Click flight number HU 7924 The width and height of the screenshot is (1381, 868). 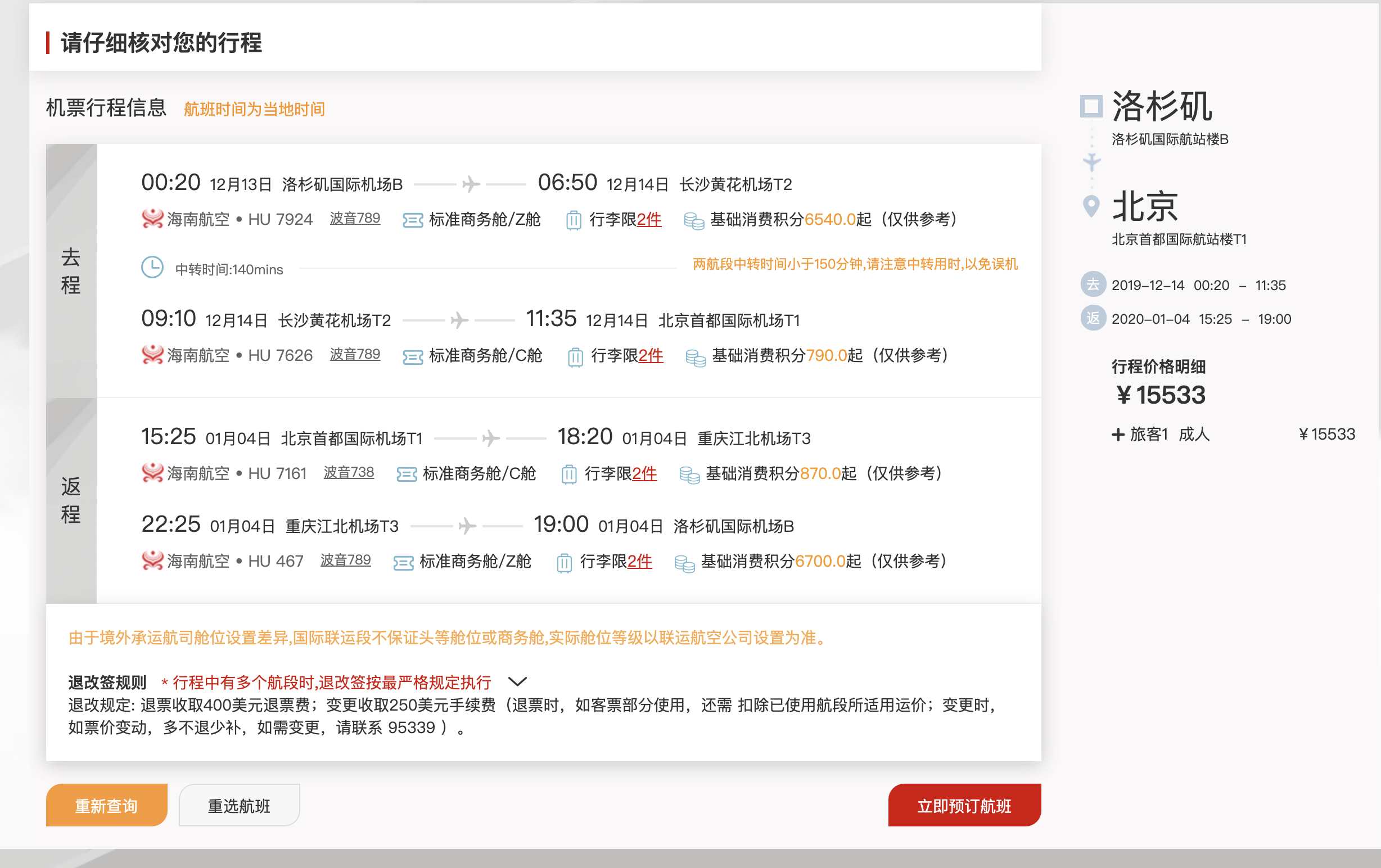point(280,220)
